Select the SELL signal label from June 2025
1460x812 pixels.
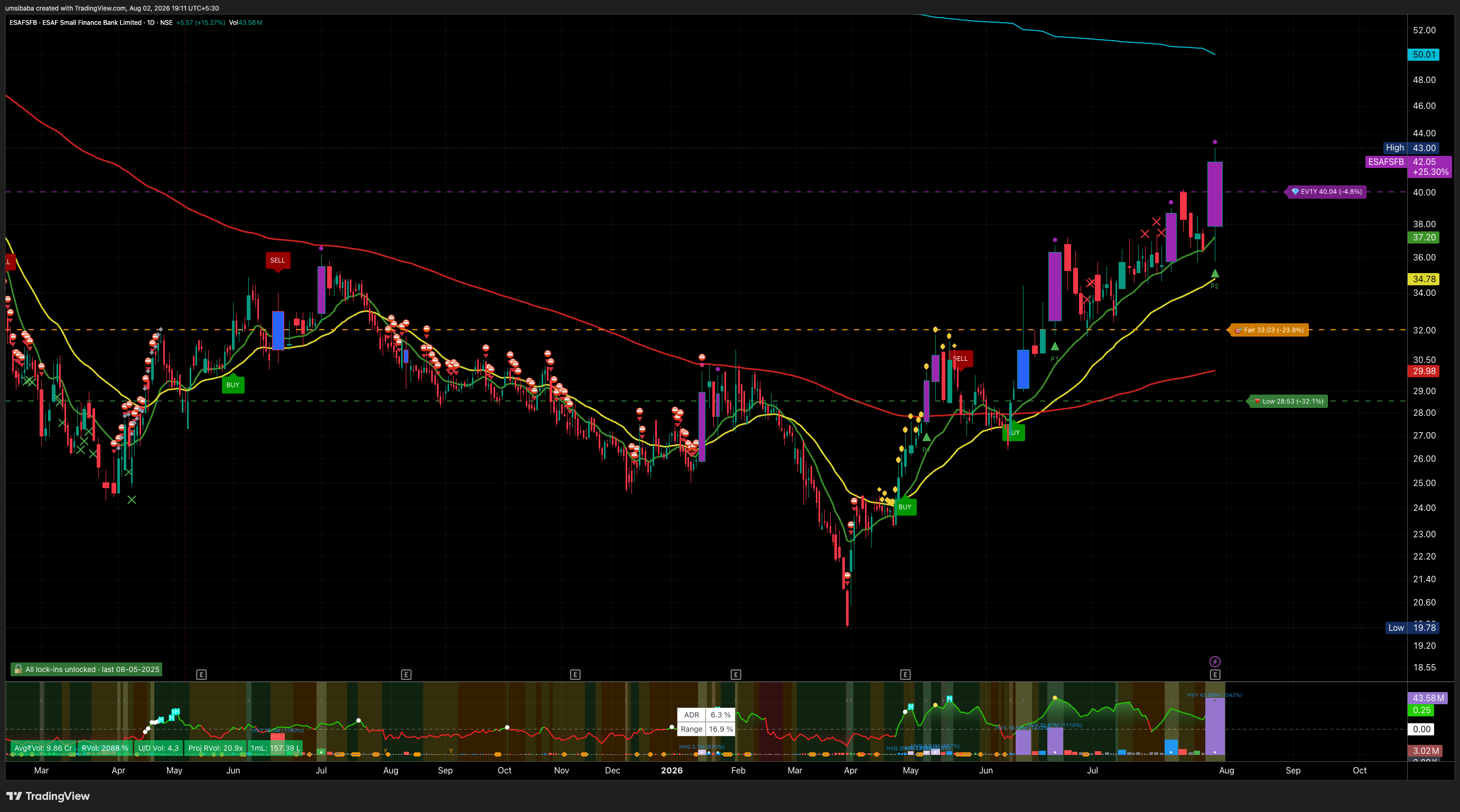pos(278,260)
